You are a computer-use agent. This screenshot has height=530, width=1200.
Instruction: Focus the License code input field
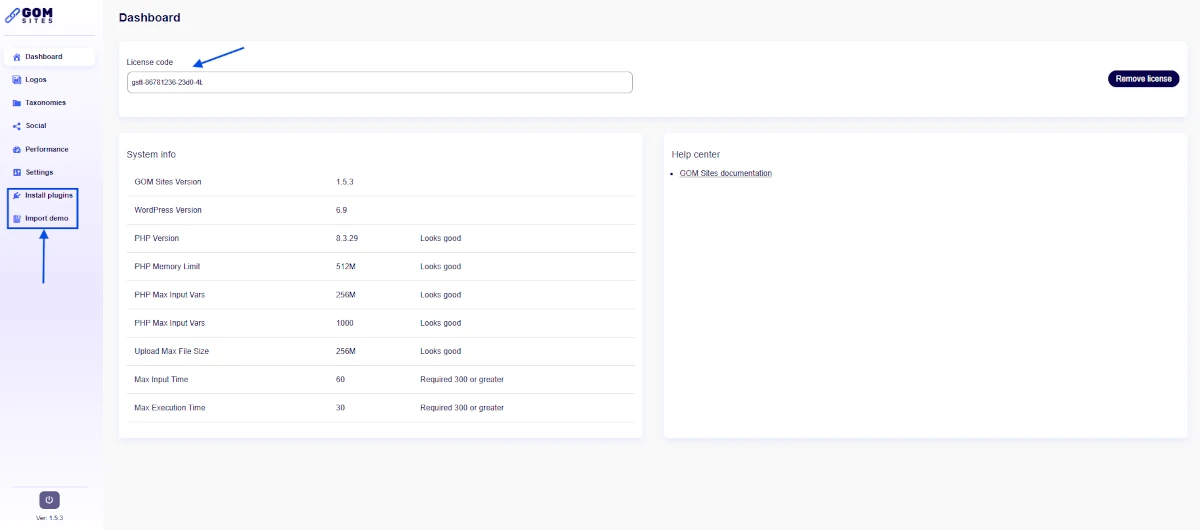click(x=380, y=82)
